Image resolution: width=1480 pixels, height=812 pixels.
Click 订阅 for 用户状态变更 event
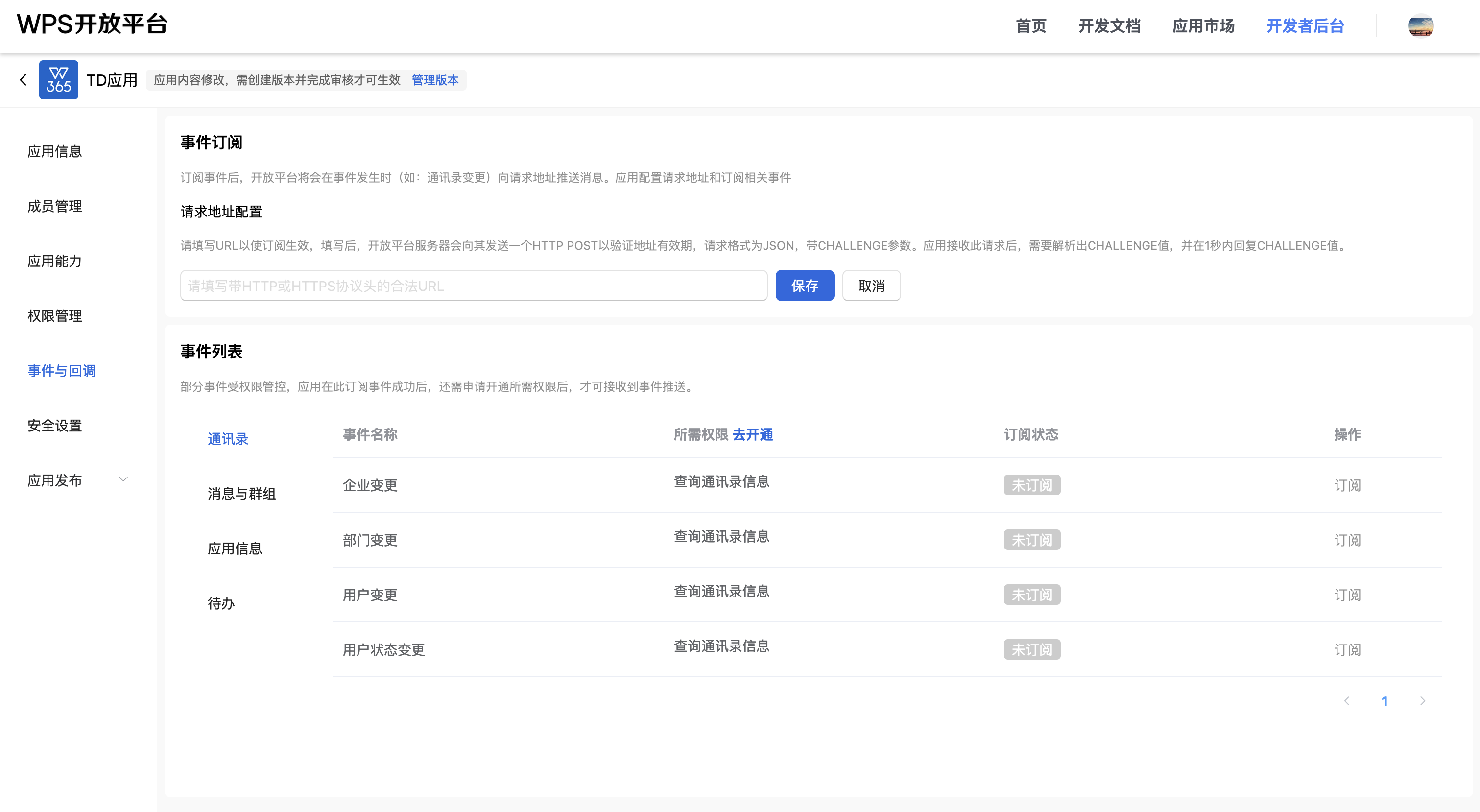coord(1347,650)
